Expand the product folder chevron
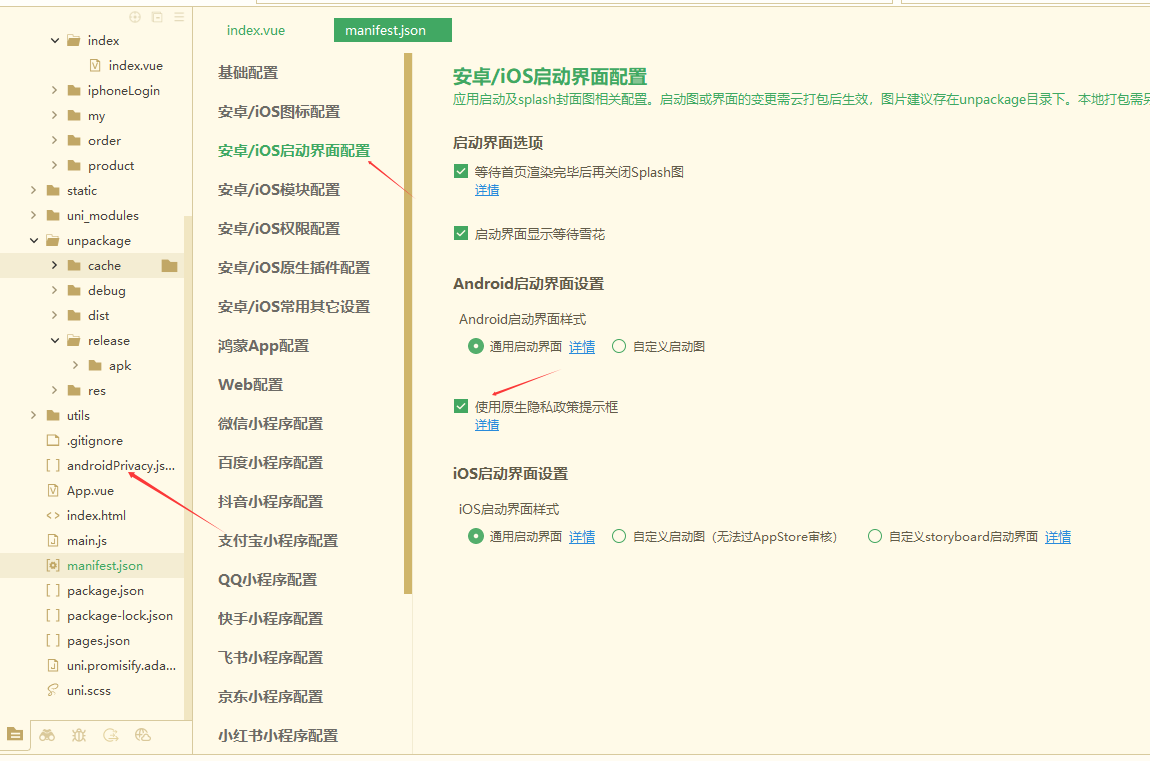Screen dimensions: 1150x761 (54, 165)
